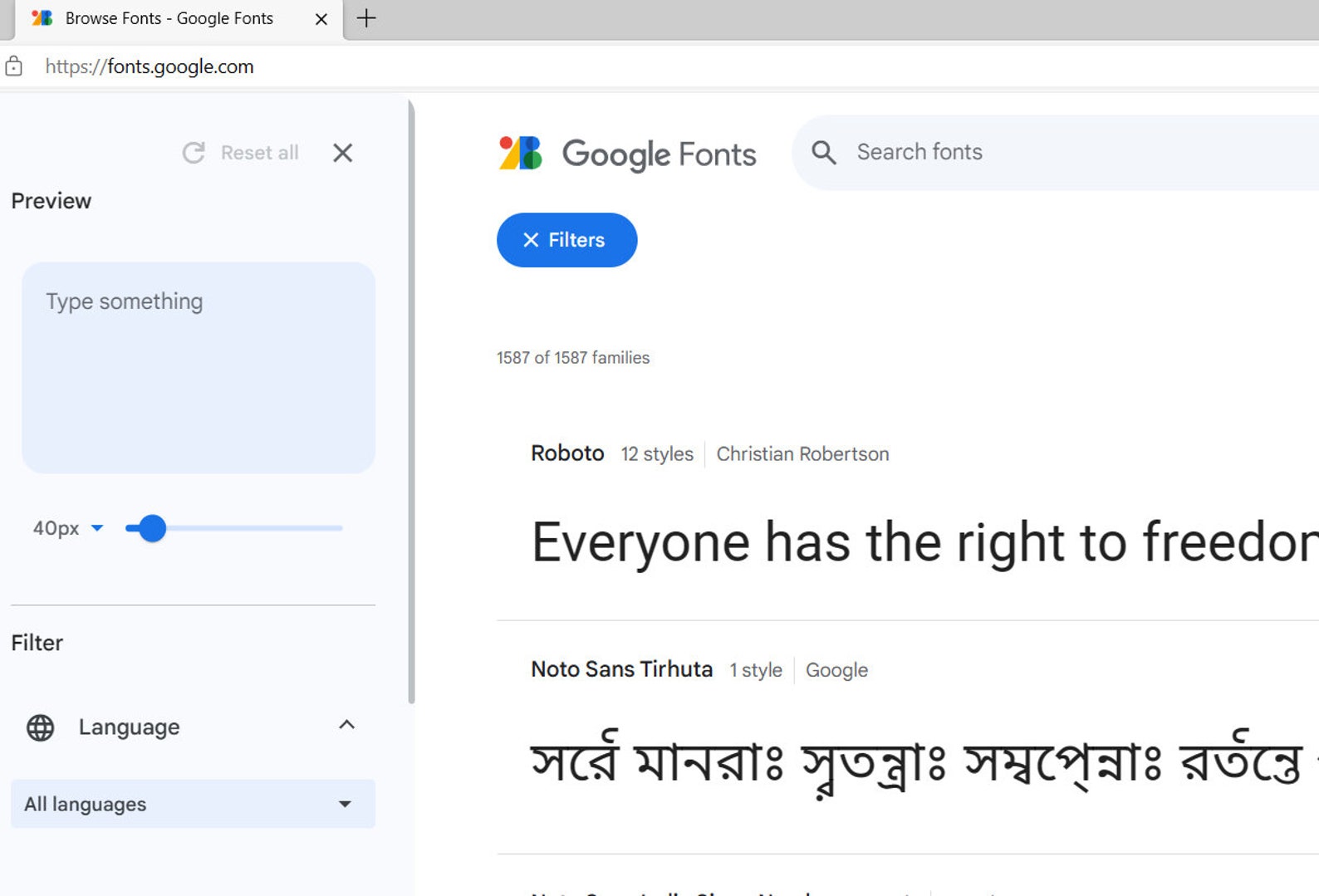Open the Roboto font family

[x=567, y=453]
